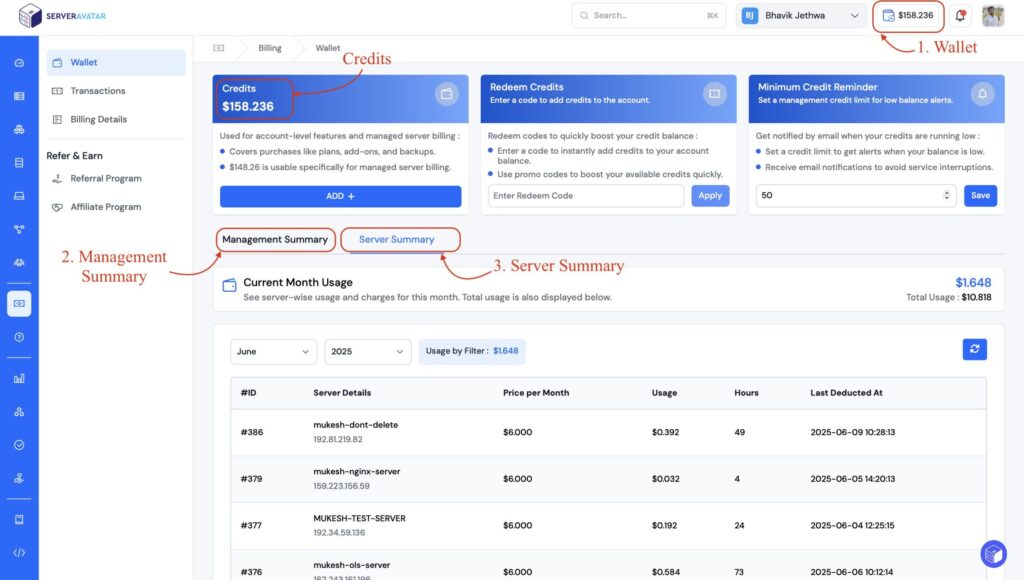This screenshot has width=1024, height=580.
Task: Click ID #377 cell
Action: point(251,525)
